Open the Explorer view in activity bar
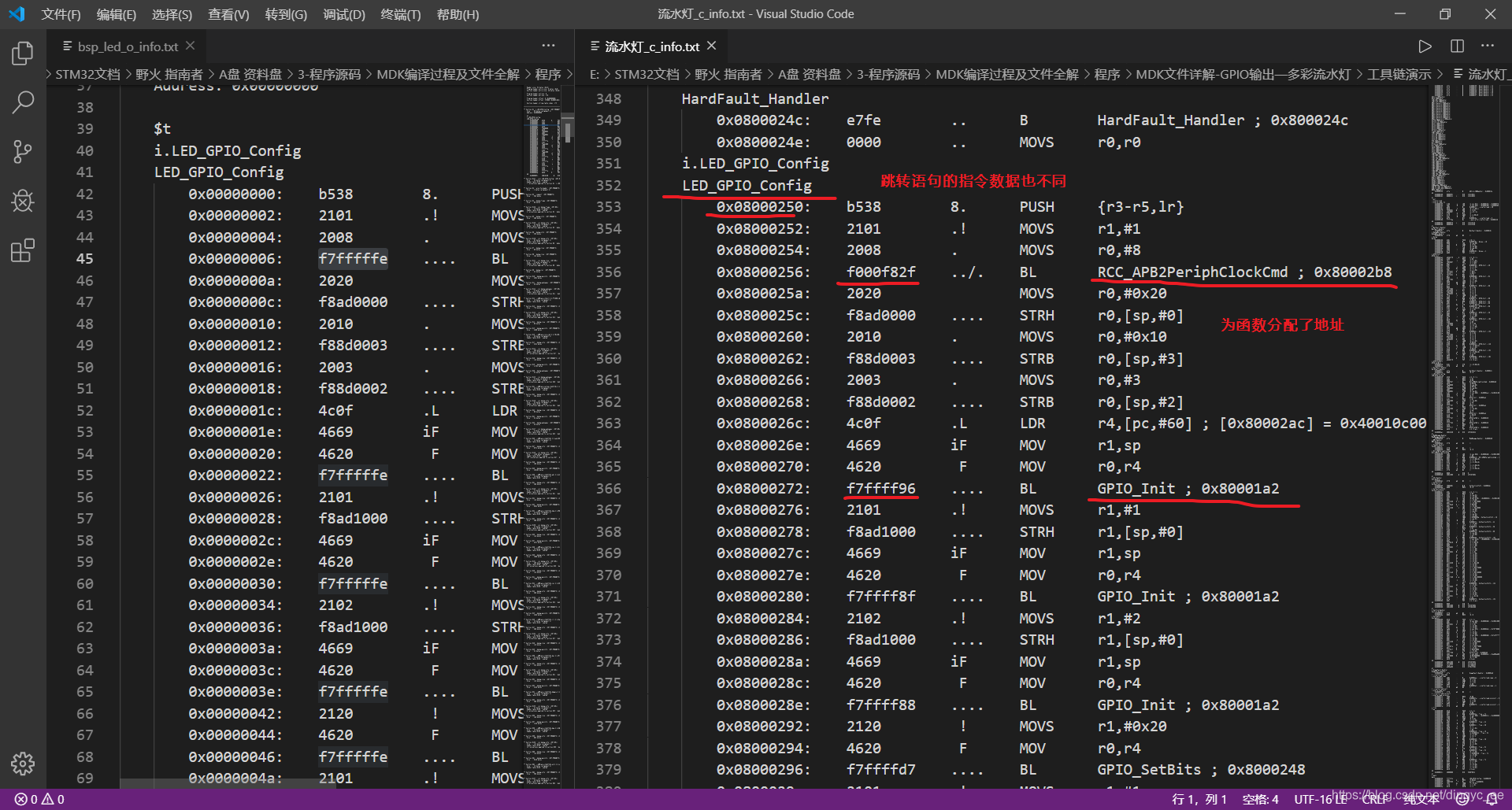Viewport: 1512px width, 810px height. tap(23, 54)
